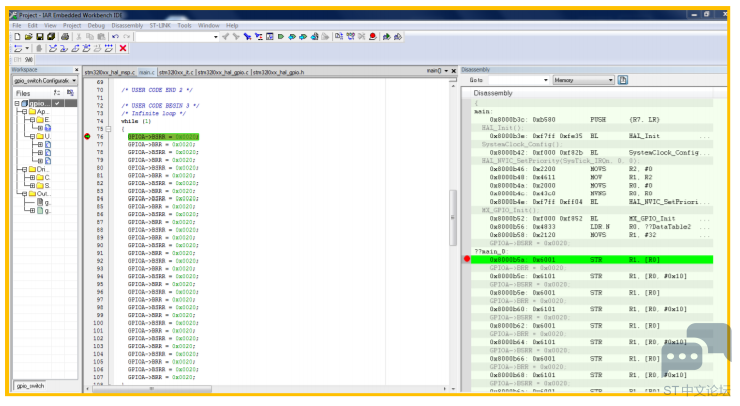Screen dimensions: 740x406
Task: Click inside the Go to address field
Action: [x=514, y=80]
